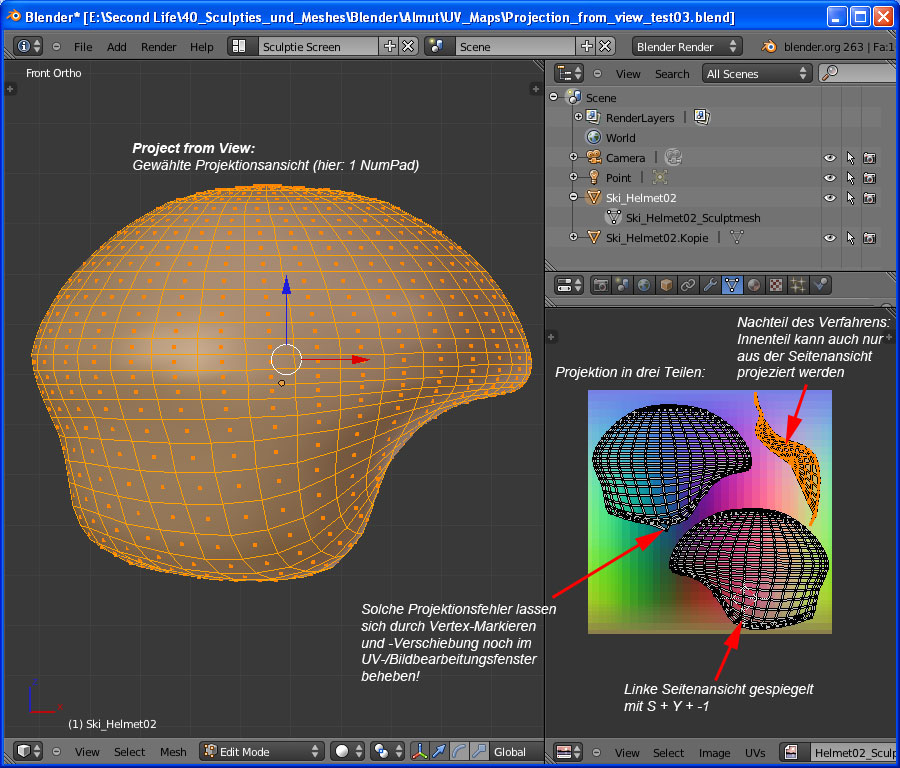Click the World properties globe icon
The width and height of the screenshot is (900, 768).
tap(644, 285)
